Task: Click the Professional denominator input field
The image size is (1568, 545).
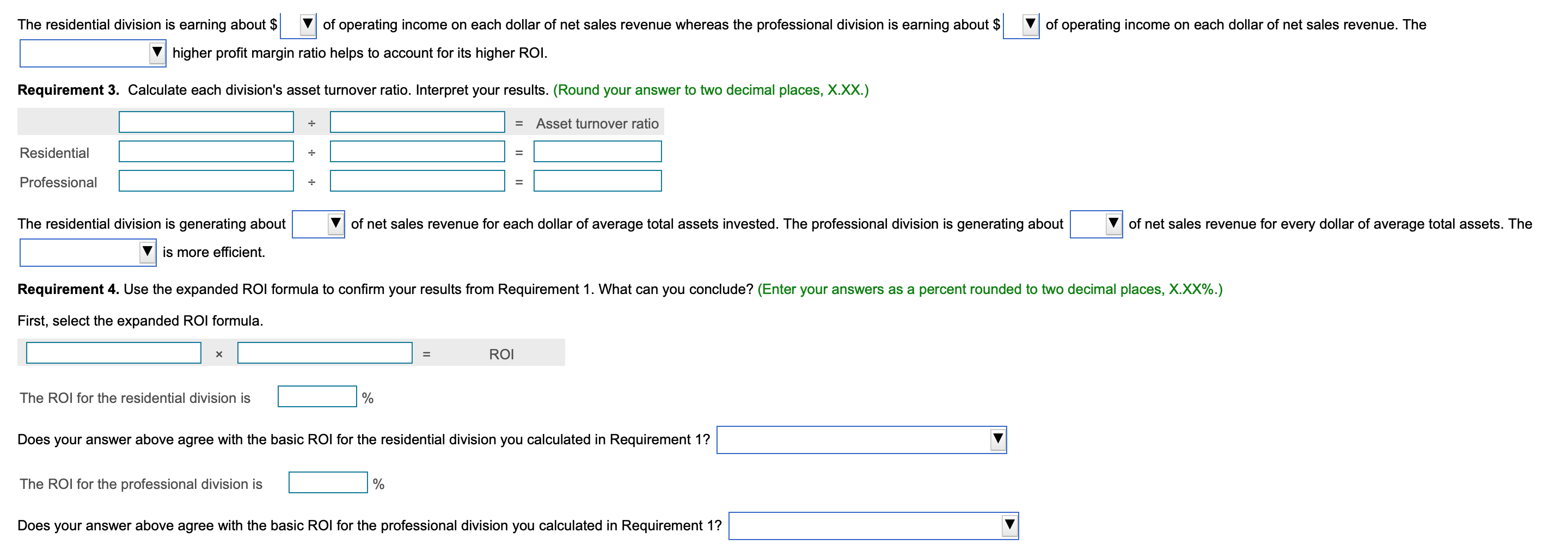Action: coord(417,181)
